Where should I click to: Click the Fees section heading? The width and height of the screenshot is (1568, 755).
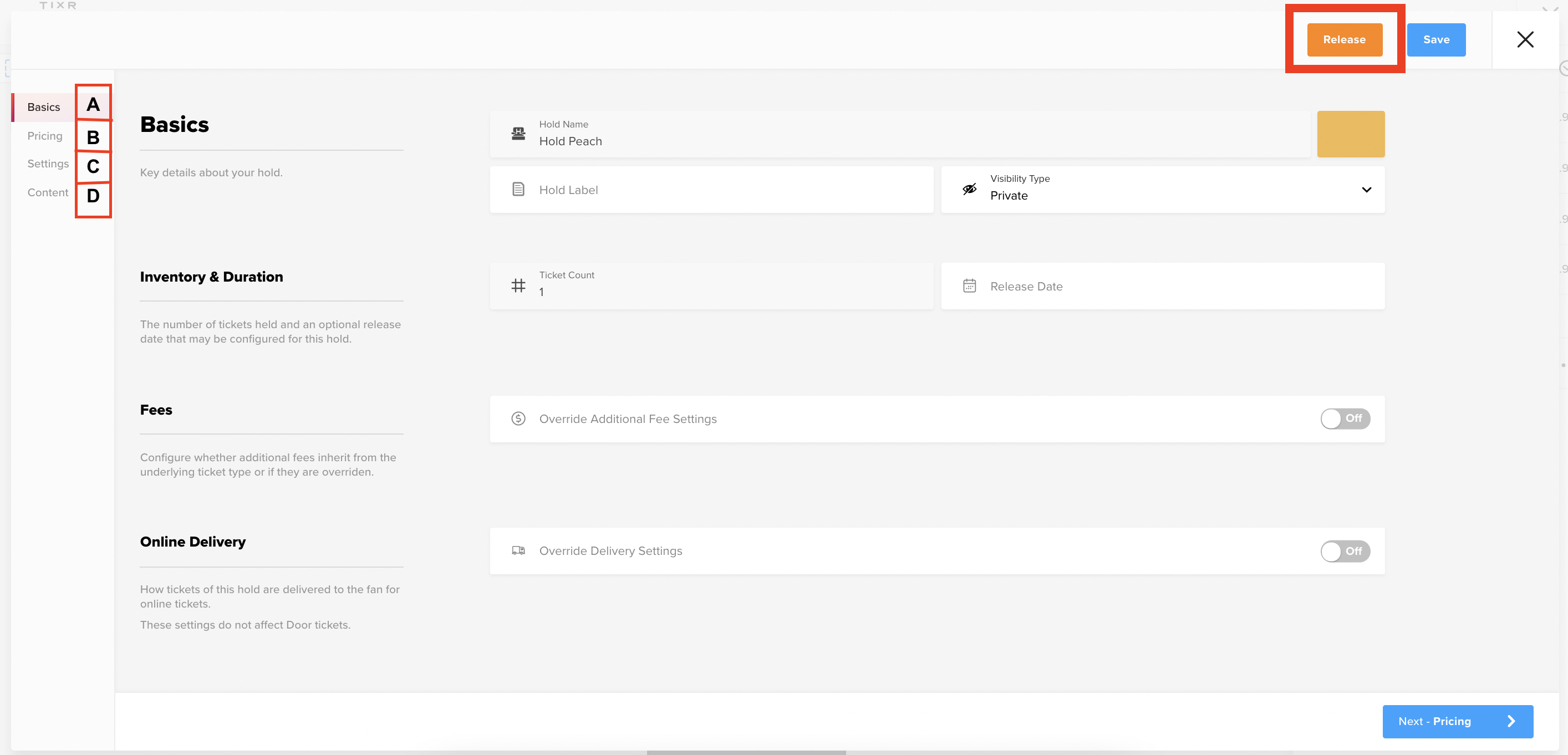[156, 410]
